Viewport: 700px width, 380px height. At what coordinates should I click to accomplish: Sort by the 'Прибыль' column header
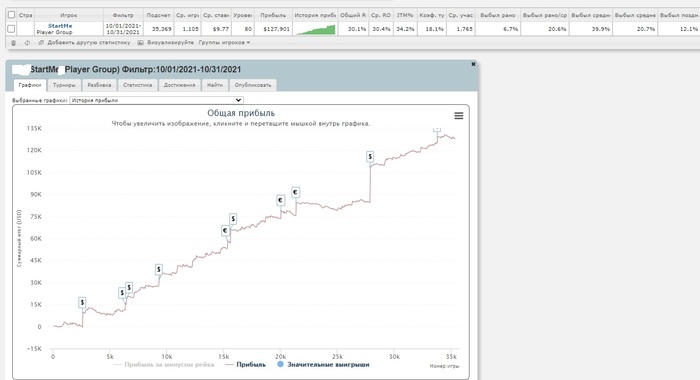pyautogui.click(x=273, y=15)
